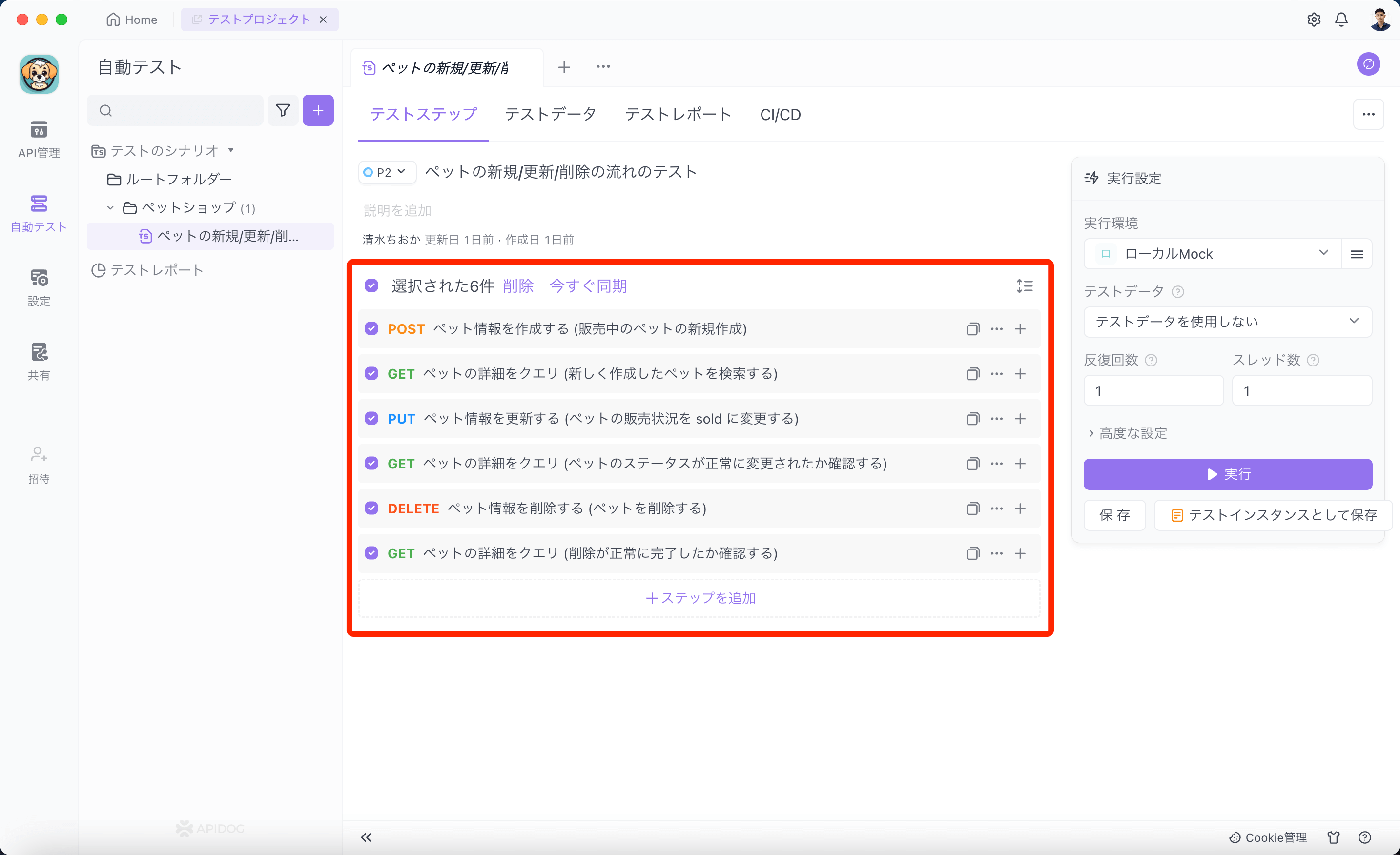Focus the search field in 自動テスト panel
The width and height of the screenshot is (1400, 855).
tap(175, 110)
